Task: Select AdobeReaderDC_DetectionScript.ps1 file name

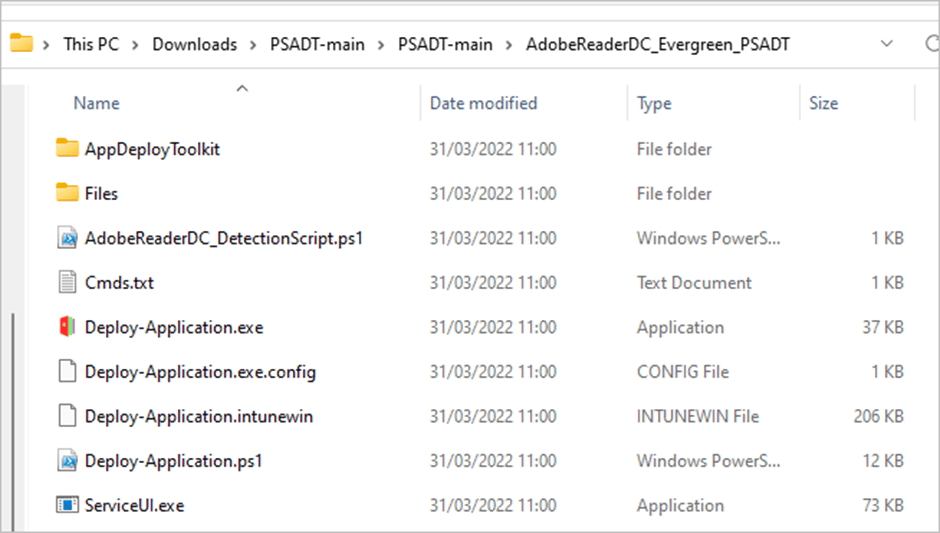Action: click(224, 238)
